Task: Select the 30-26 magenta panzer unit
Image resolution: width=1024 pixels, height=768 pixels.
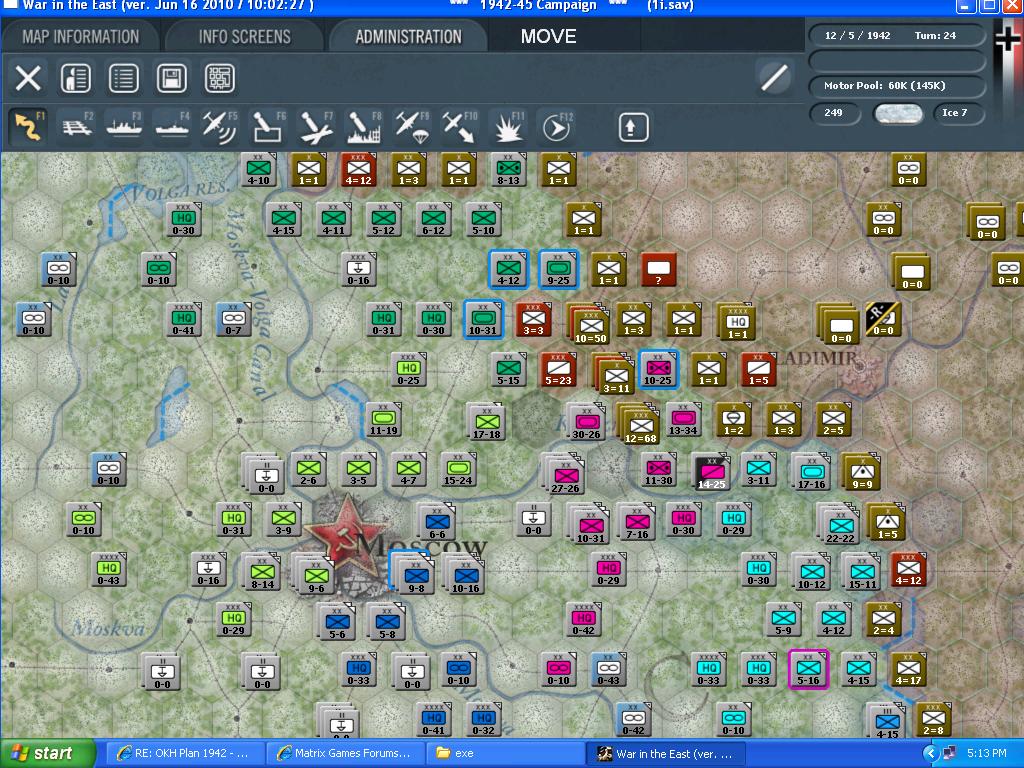Action: click(x=586, y=421)
